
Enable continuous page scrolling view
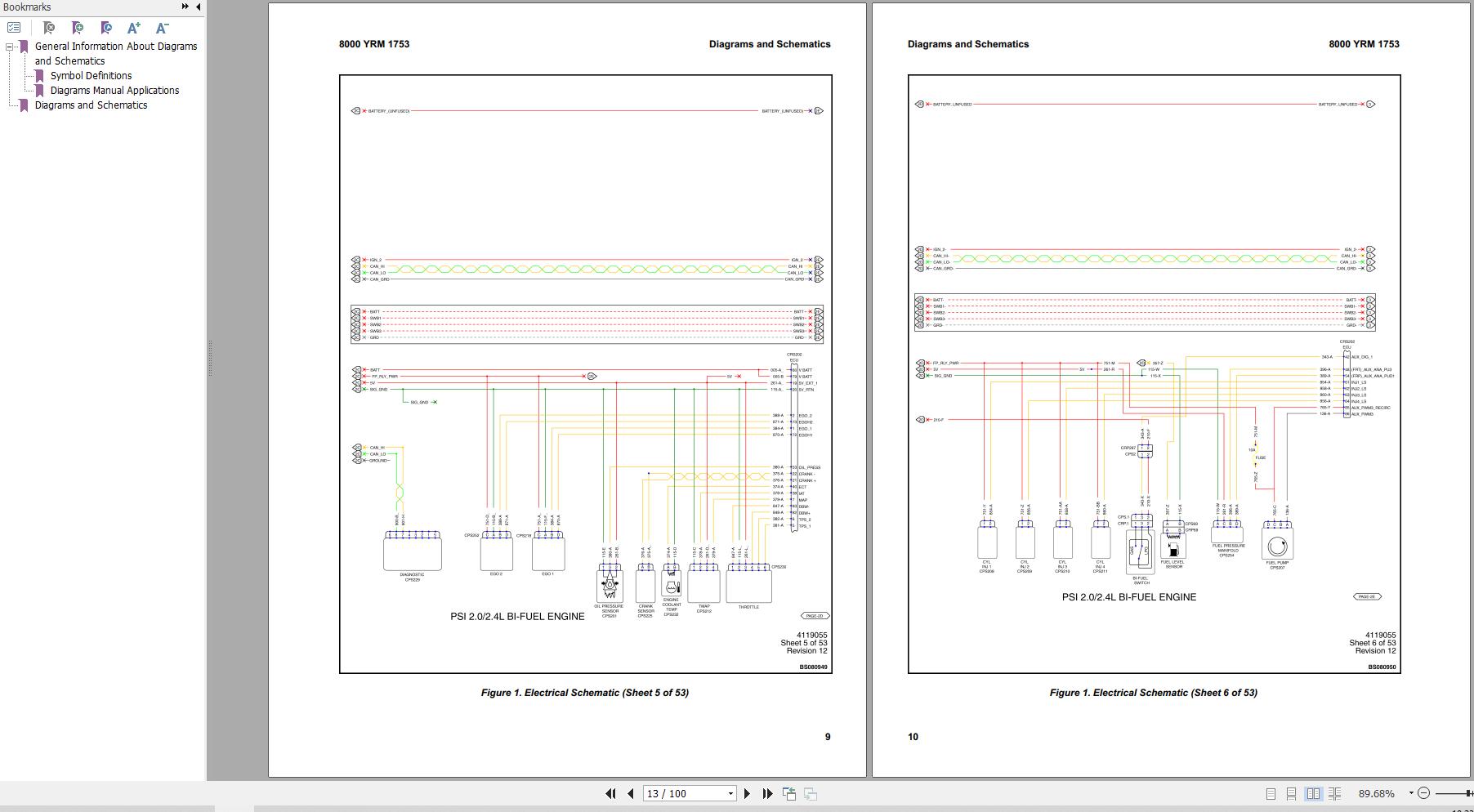pyautogui.click(x=1291, y=793)
